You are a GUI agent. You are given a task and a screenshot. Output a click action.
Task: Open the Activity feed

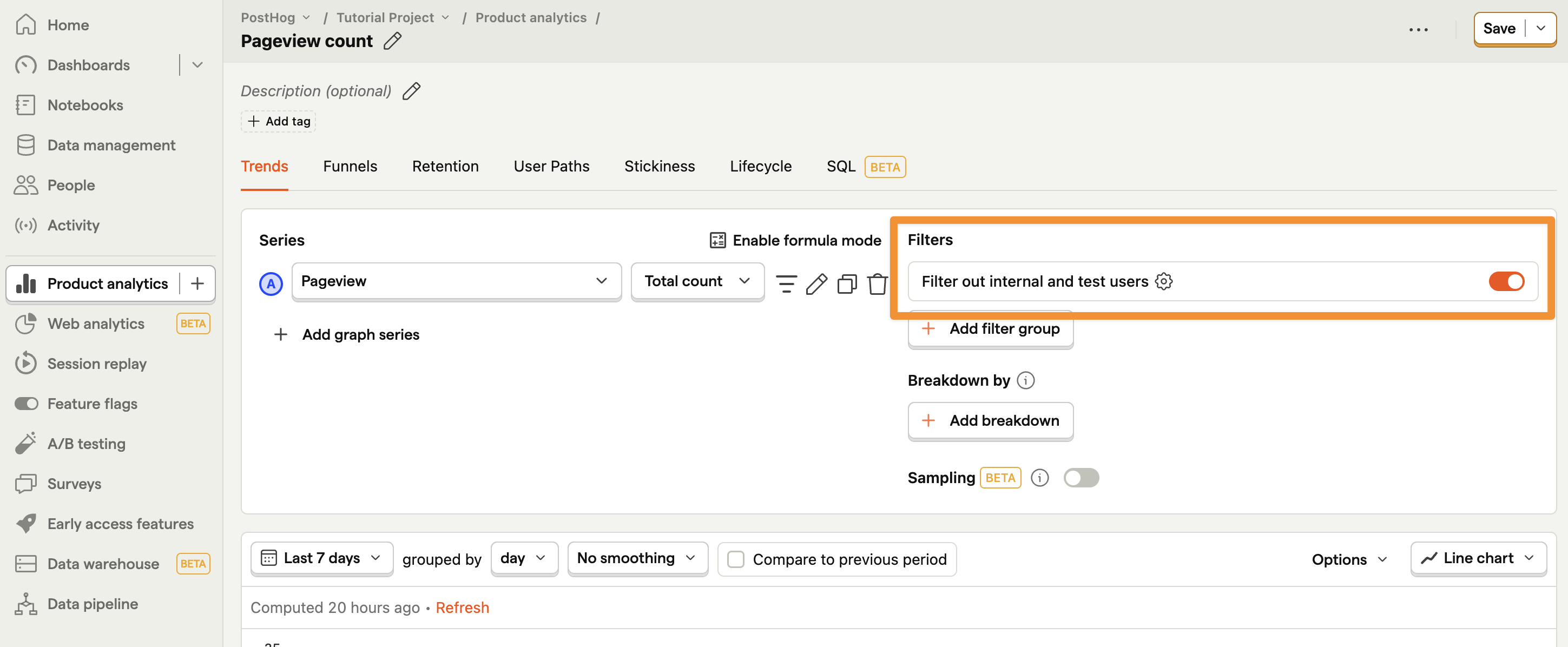point(73,225)
